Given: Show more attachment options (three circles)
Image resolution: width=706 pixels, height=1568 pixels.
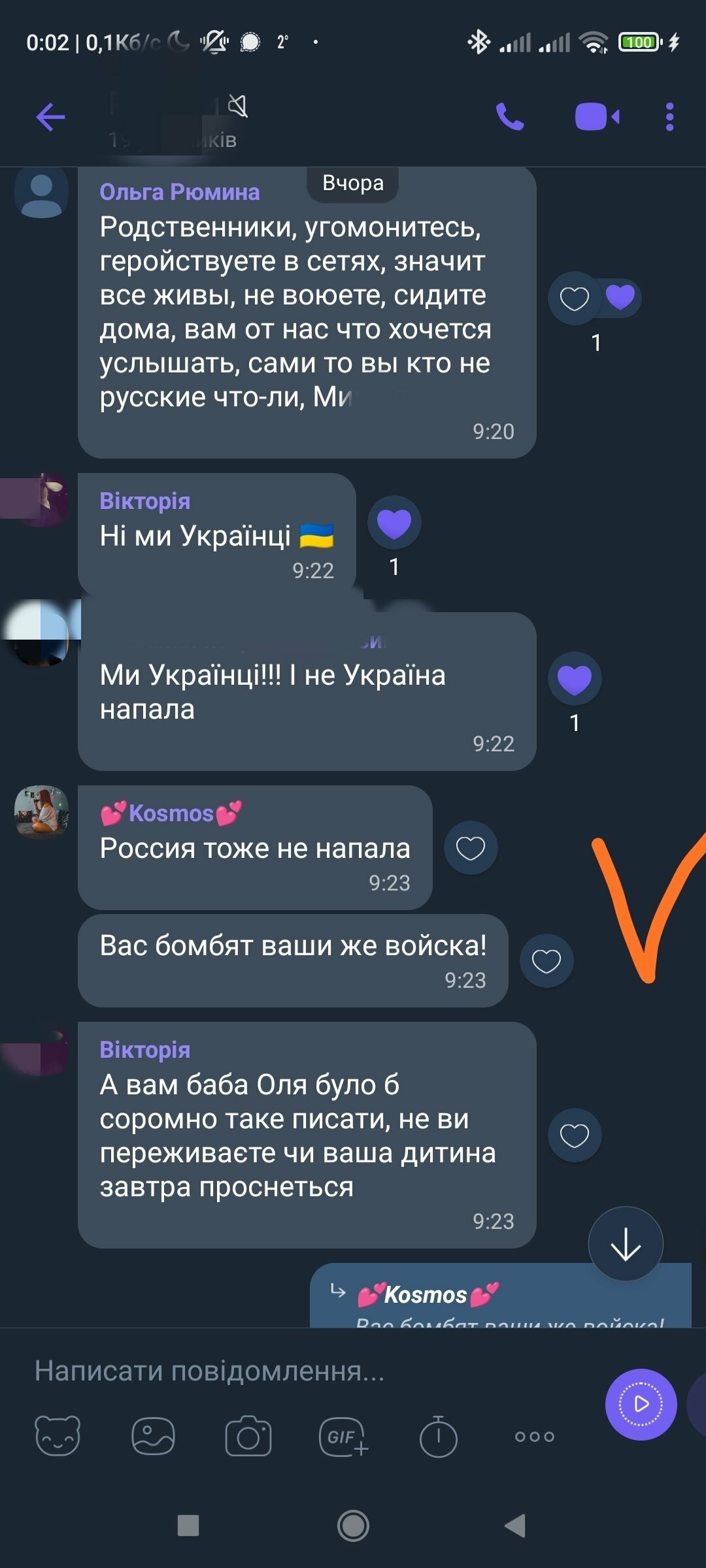Looking at the screenshot, I should [x=535, y=1436].
